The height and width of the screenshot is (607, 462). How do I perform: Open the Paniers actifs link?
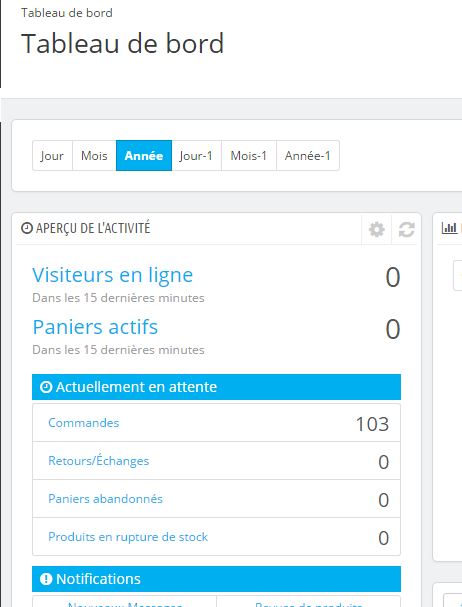point(95,327)
